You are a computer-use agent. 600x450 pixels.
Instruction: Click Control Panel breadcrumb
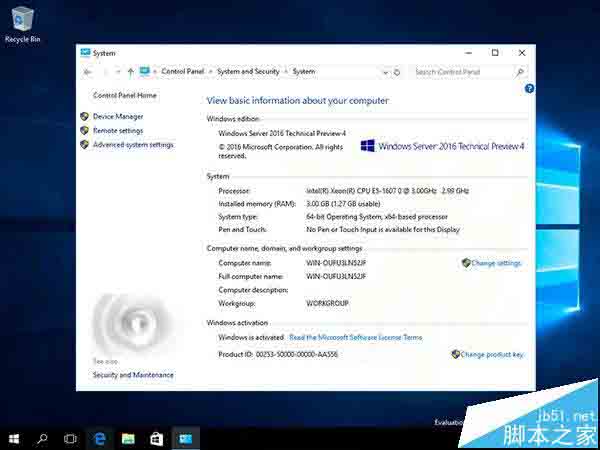pos(183,71)
